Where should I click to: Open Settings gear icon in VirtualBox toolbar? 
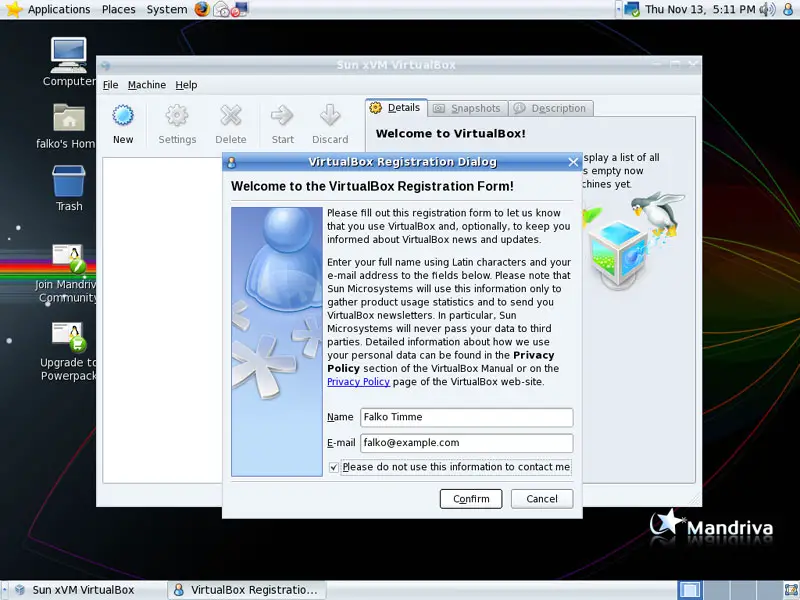[x=177, y=116]
